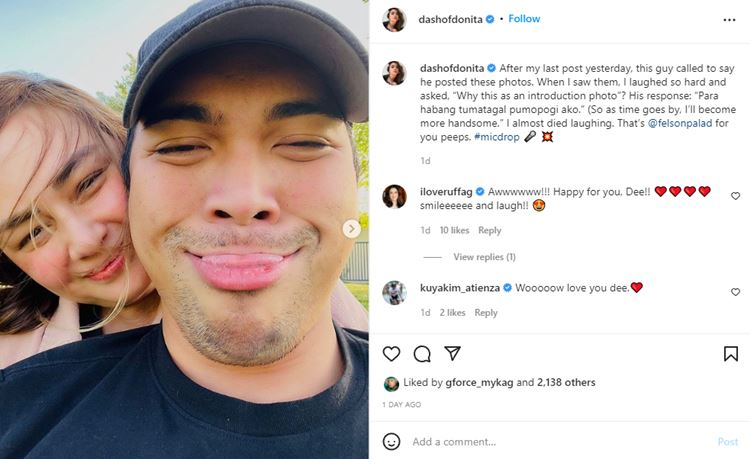Like kuyakim_atienza's comment

click(736, 293)
